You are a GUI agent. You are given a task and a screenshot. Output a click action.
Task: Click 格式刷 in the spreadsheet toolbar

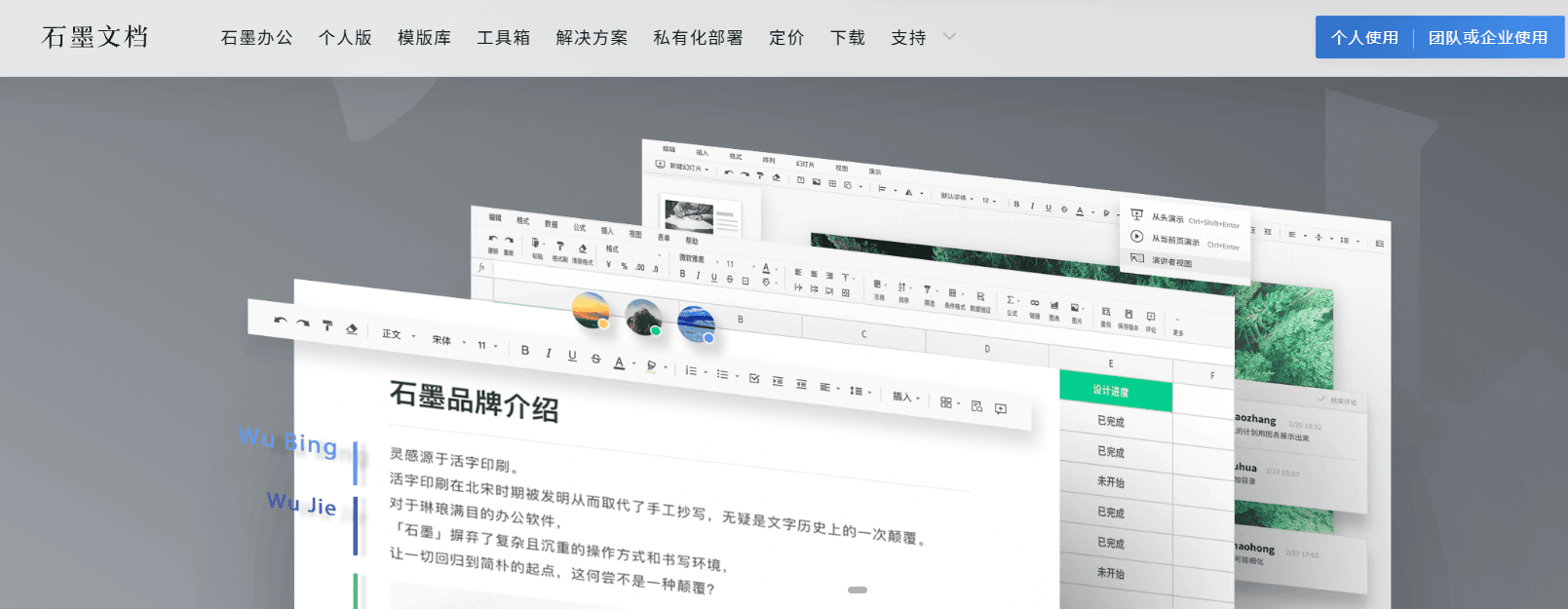pos(560,251)
